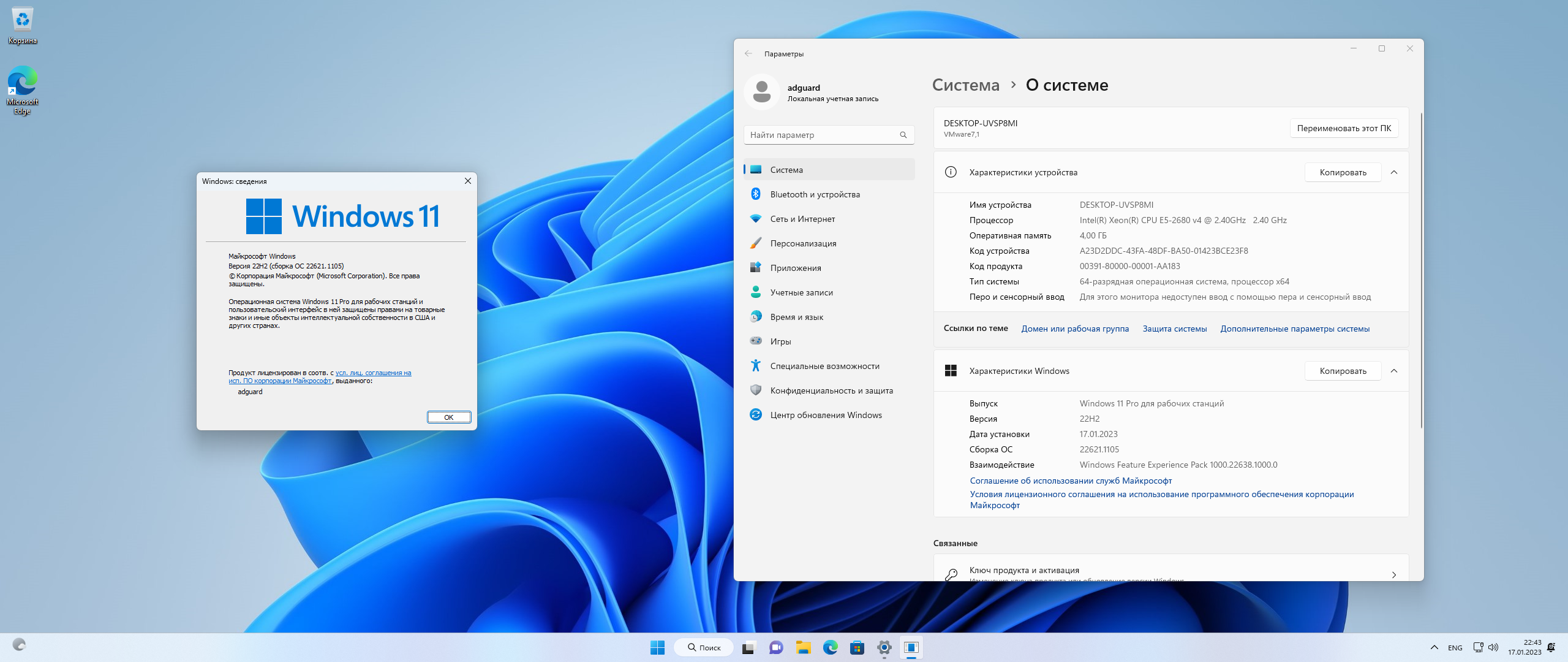Screen dimensions: 1568x662
Task: Collapse Характеристики Windows section
Action: click(1394, 371)
